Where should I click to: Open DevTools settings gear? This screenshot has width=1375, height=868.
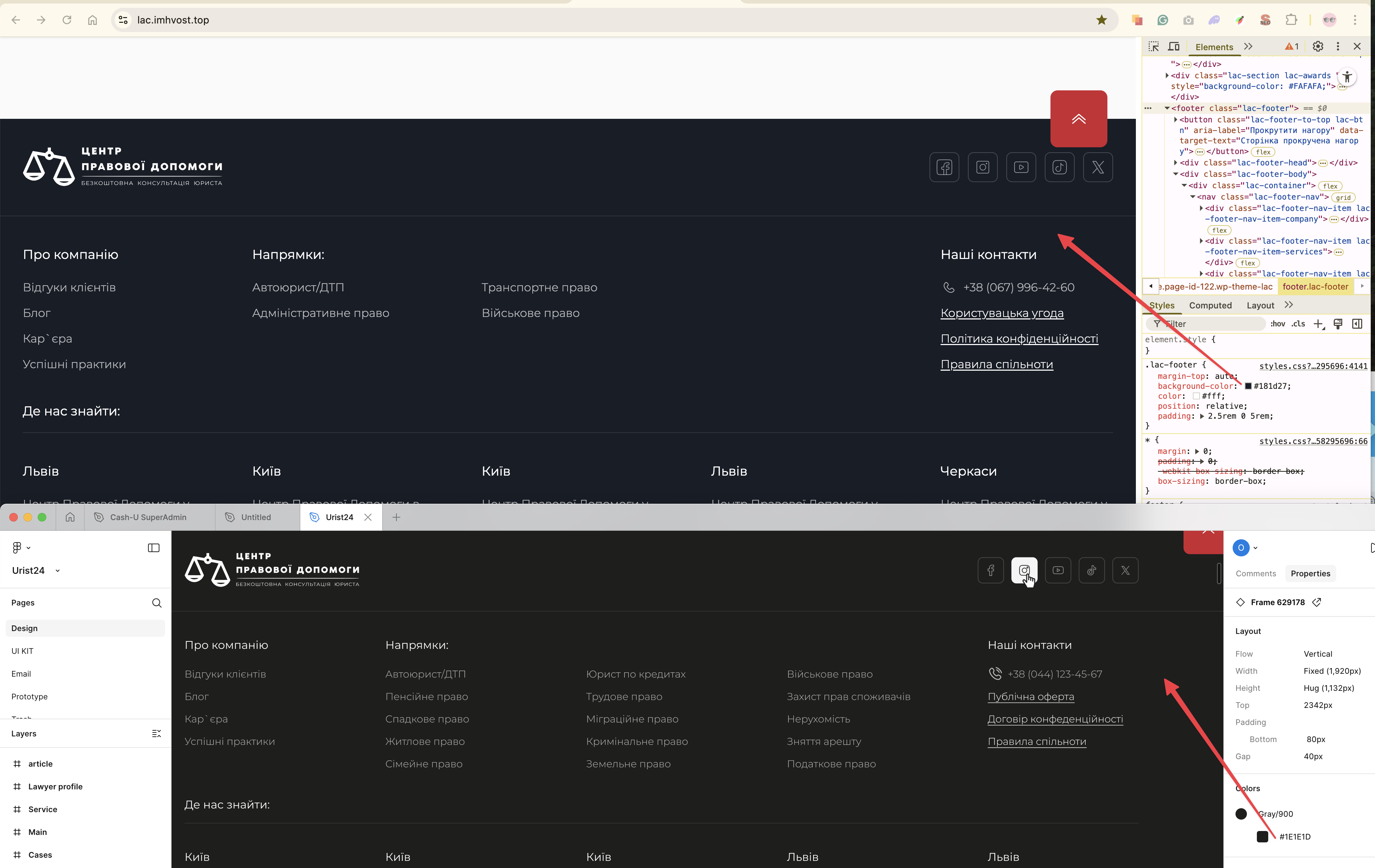[x=1317, y=46]
